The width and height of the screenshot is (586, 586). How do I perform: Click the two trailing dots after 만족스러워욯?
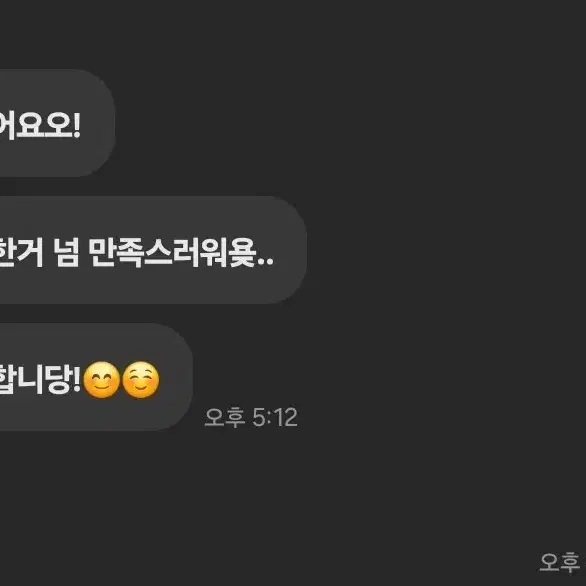point(266,262)
